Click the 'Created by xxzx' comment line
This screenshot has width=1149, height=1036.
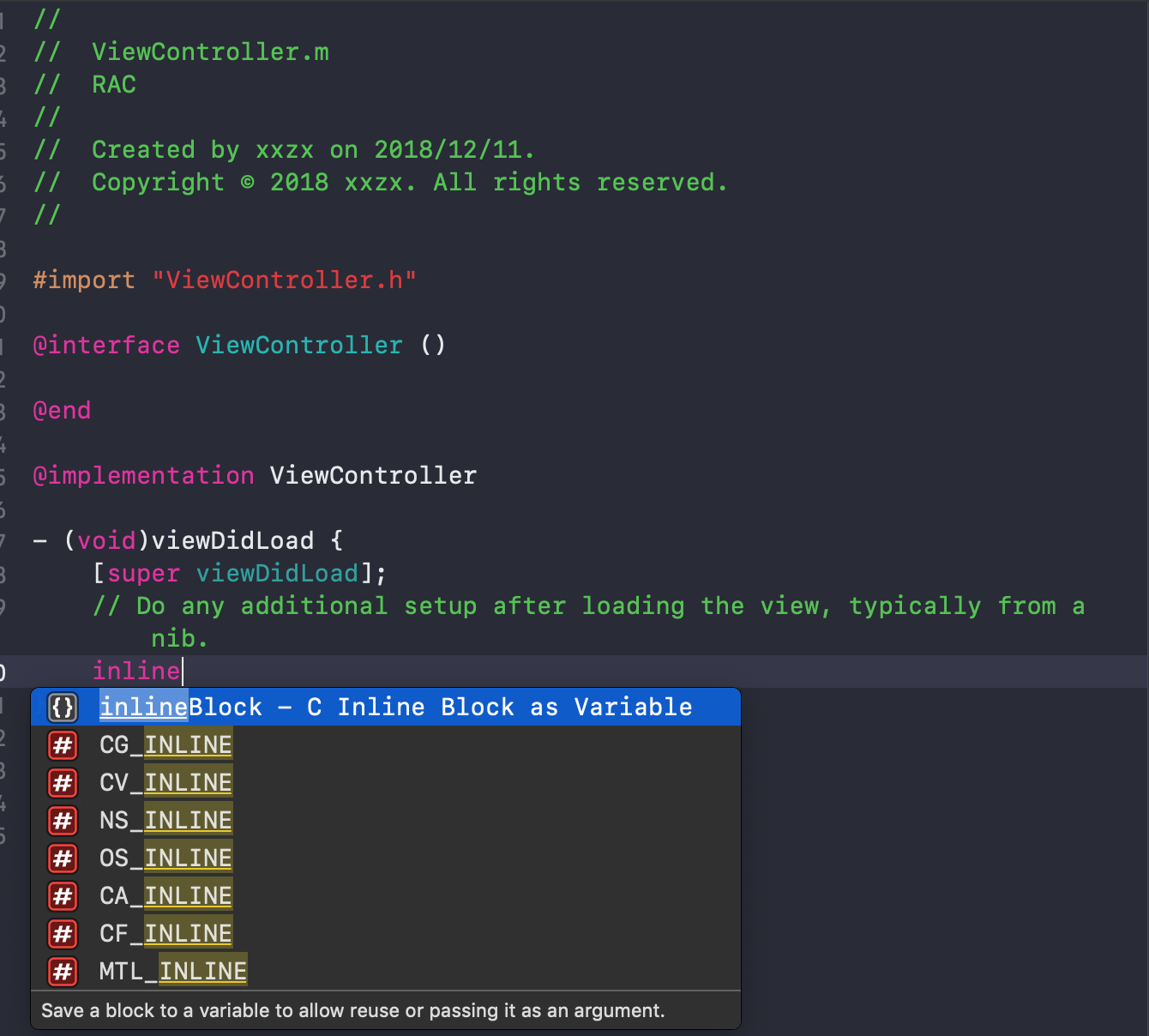[313, 149]
